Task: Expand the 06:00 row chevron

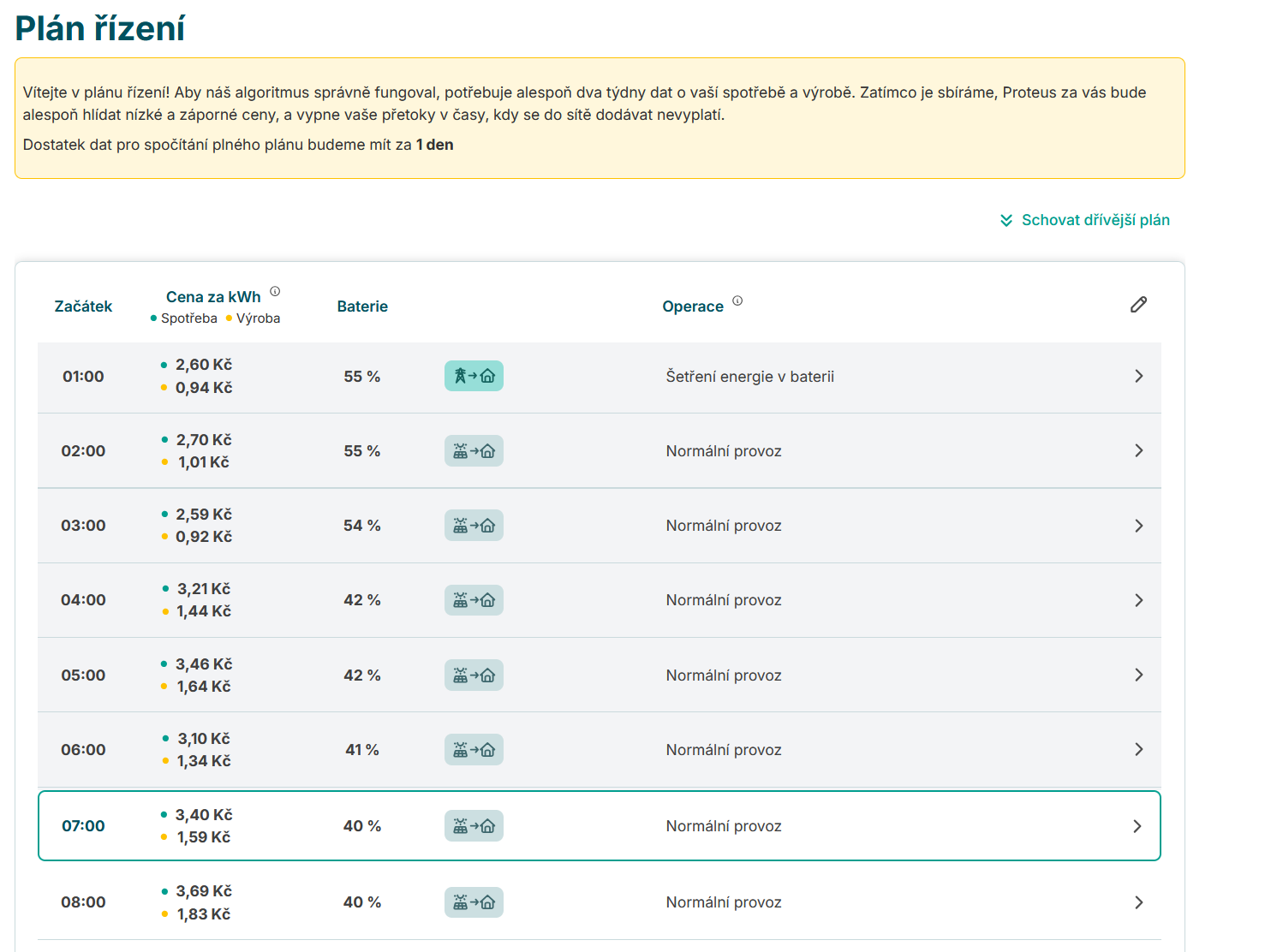Action: (x=1138, y=749)
